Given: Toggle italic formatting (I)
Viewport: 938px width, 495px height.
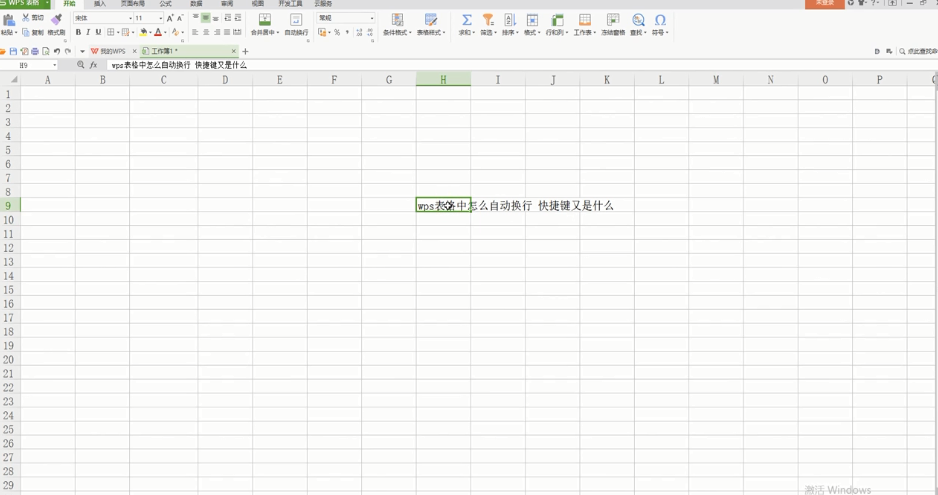Looking at the screenshot, I should (88, 32).
